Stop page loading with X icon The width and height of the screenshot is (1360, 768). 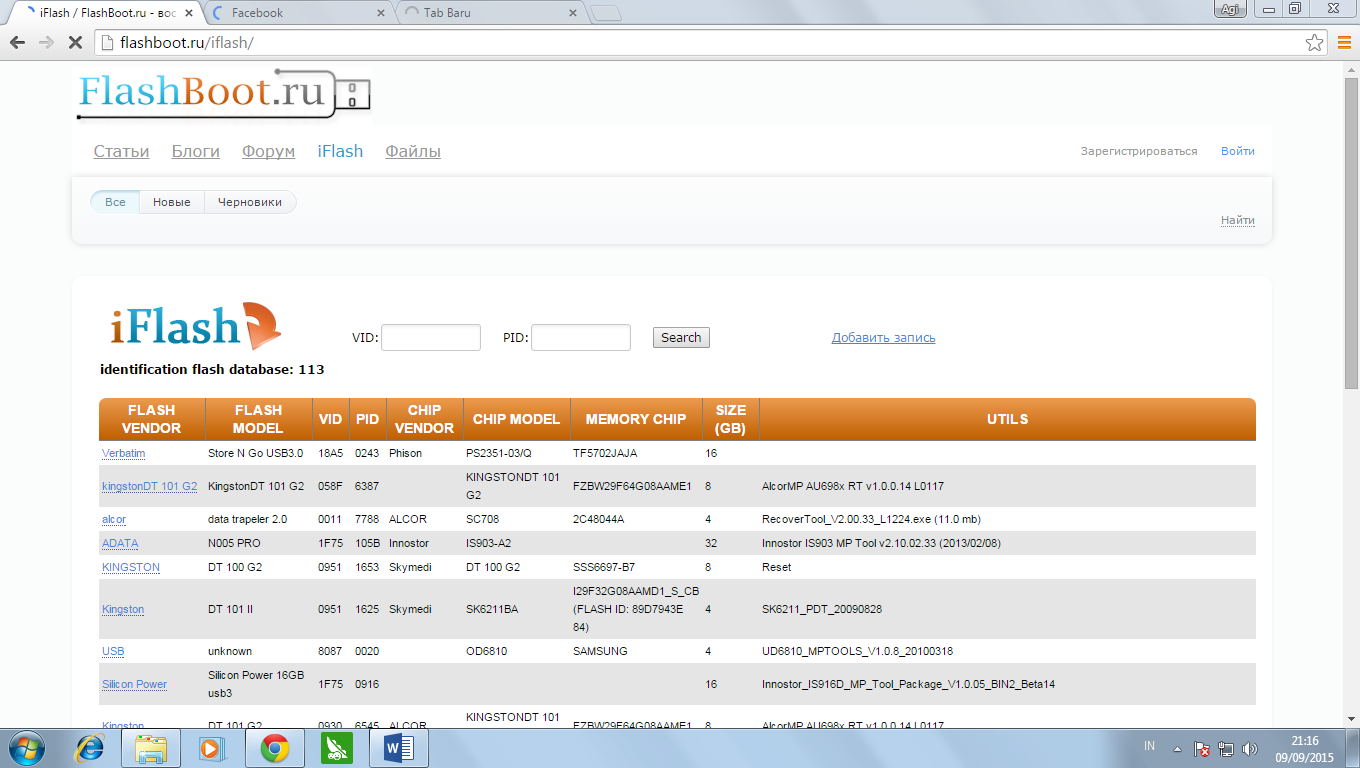75,43
